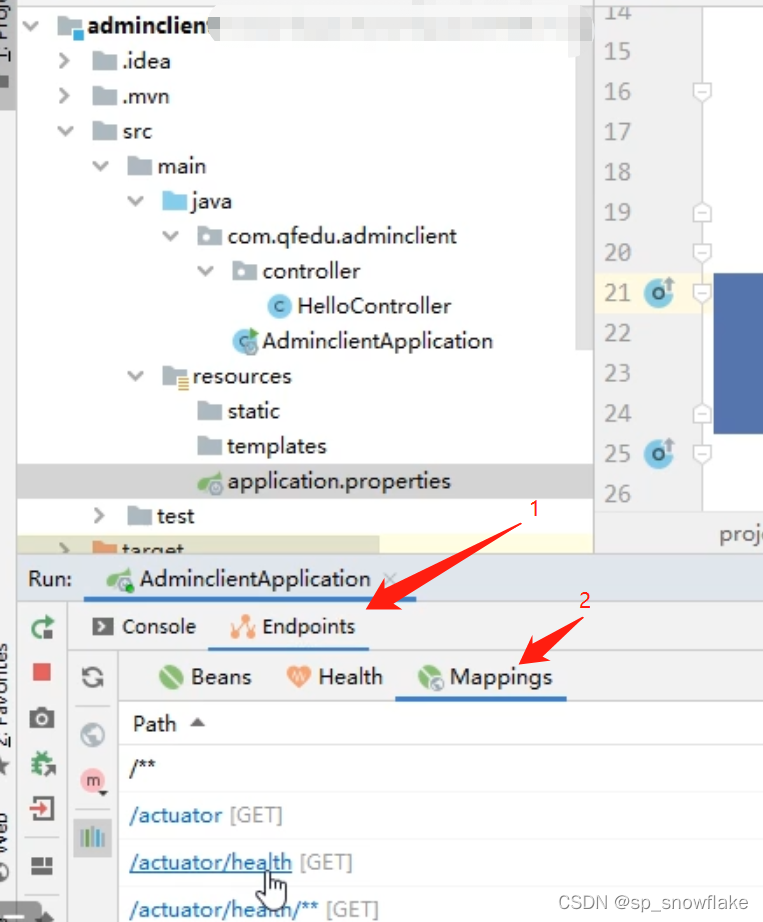Open the Console tab
763x922 pixels.
click(x=144, y=626)
